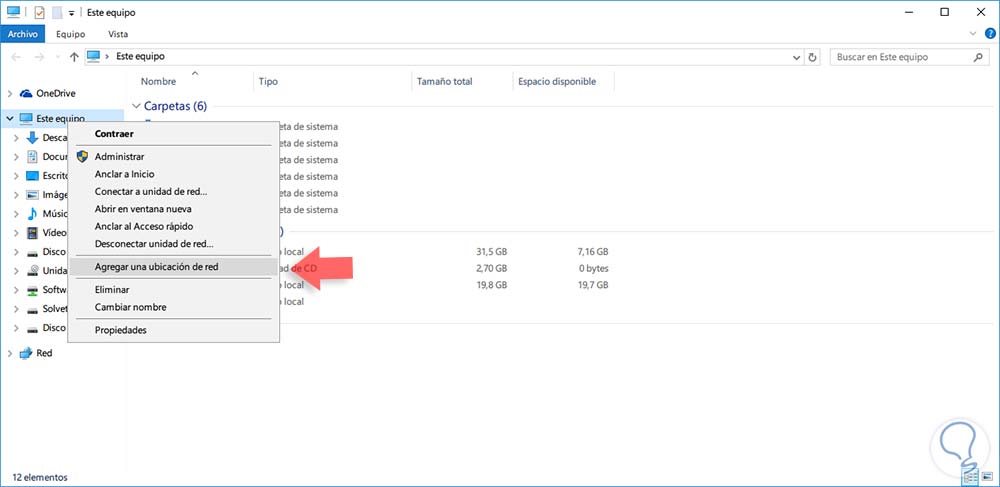Switch to the Vista ribbon tab
The width and height of the screenshot is (1000, 487).
[x=118, y=34]
